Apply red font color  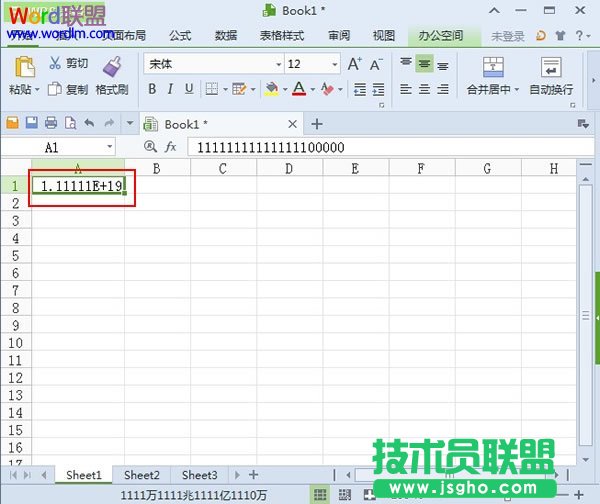click(x=299, y=89)
